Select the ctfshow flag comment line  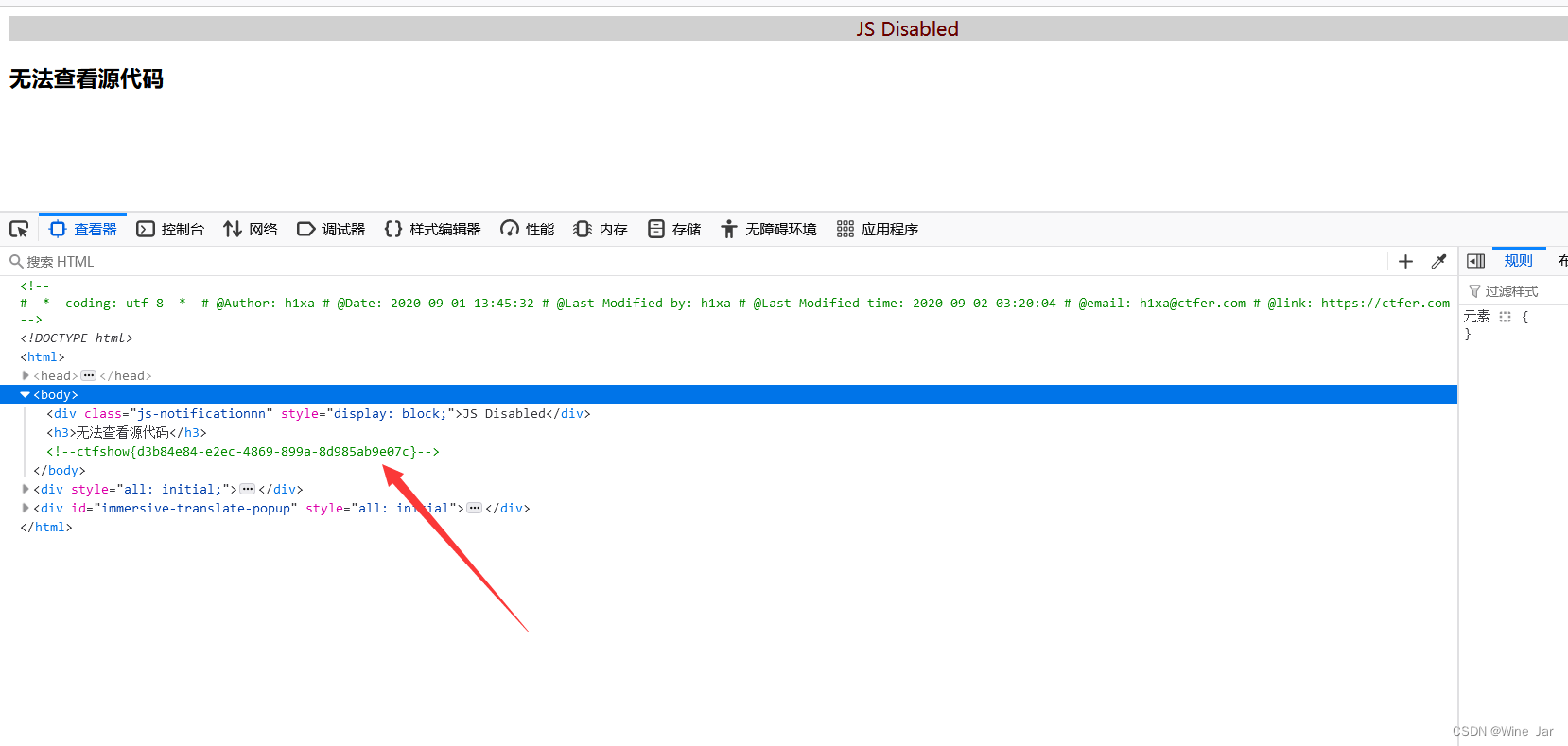(243, 451)
